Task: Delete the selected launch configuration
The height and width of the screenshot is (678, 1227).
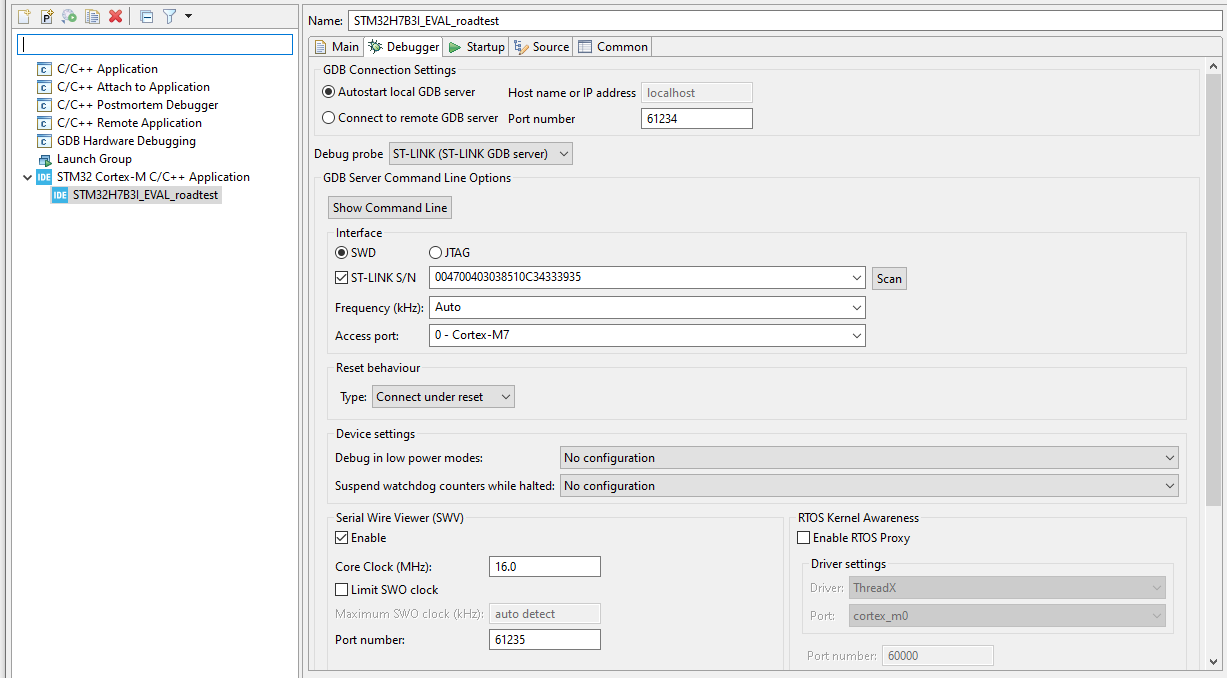Action: click(x=115, y=15)
